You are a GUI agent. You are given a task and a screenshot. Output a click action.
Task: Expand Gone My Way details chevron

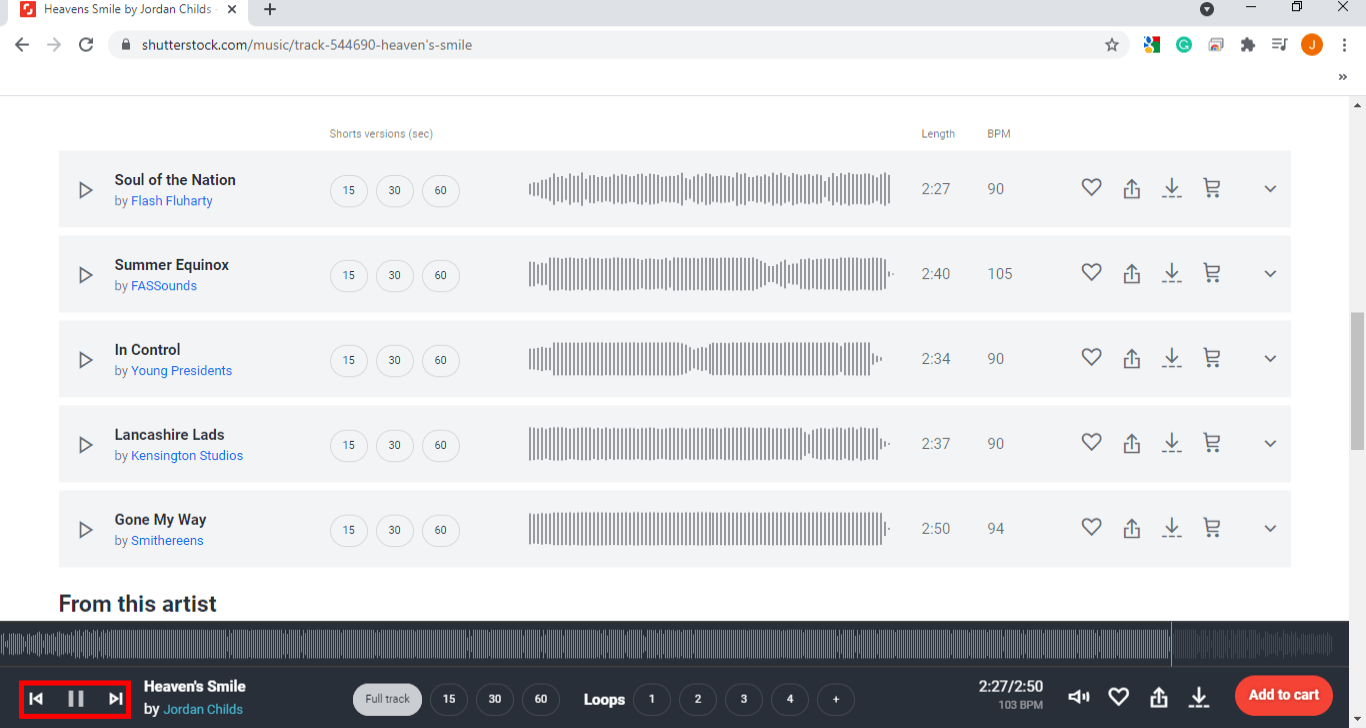click(1270, 529)
